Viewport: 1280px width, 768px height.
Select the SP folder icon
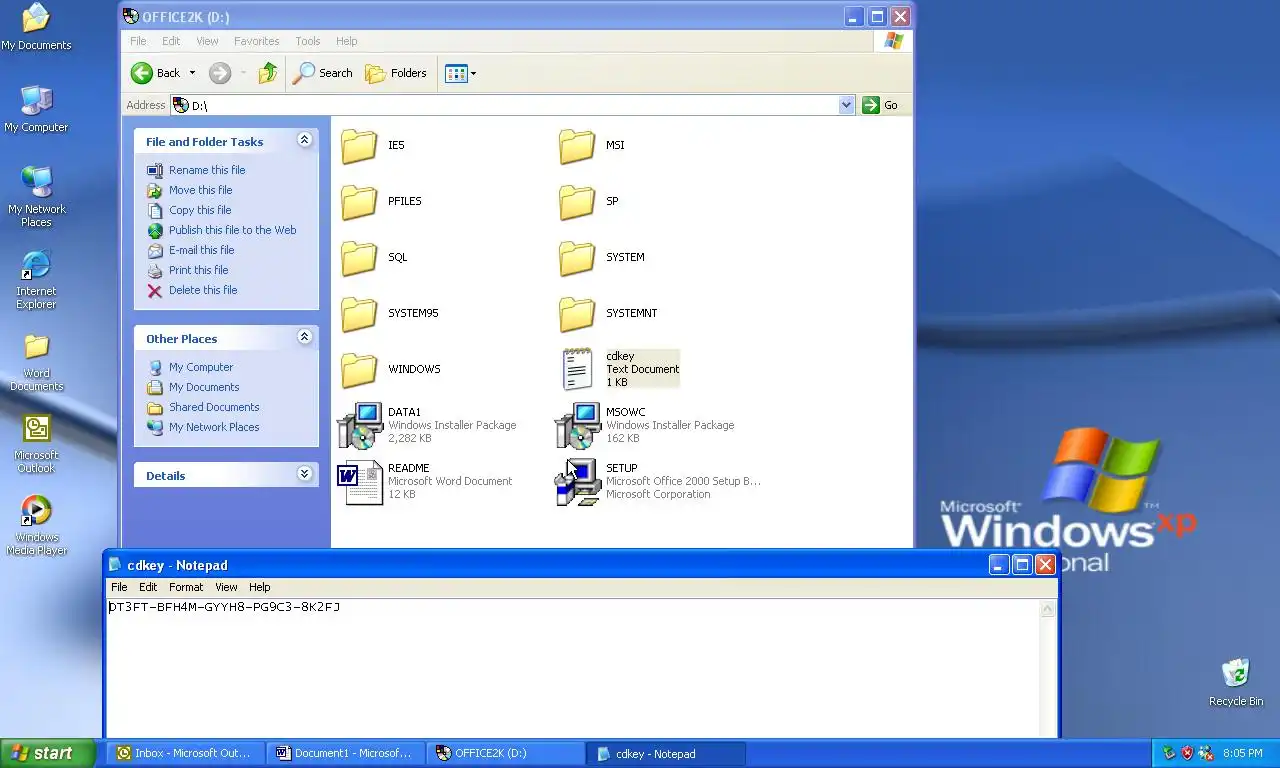point(577,202)
